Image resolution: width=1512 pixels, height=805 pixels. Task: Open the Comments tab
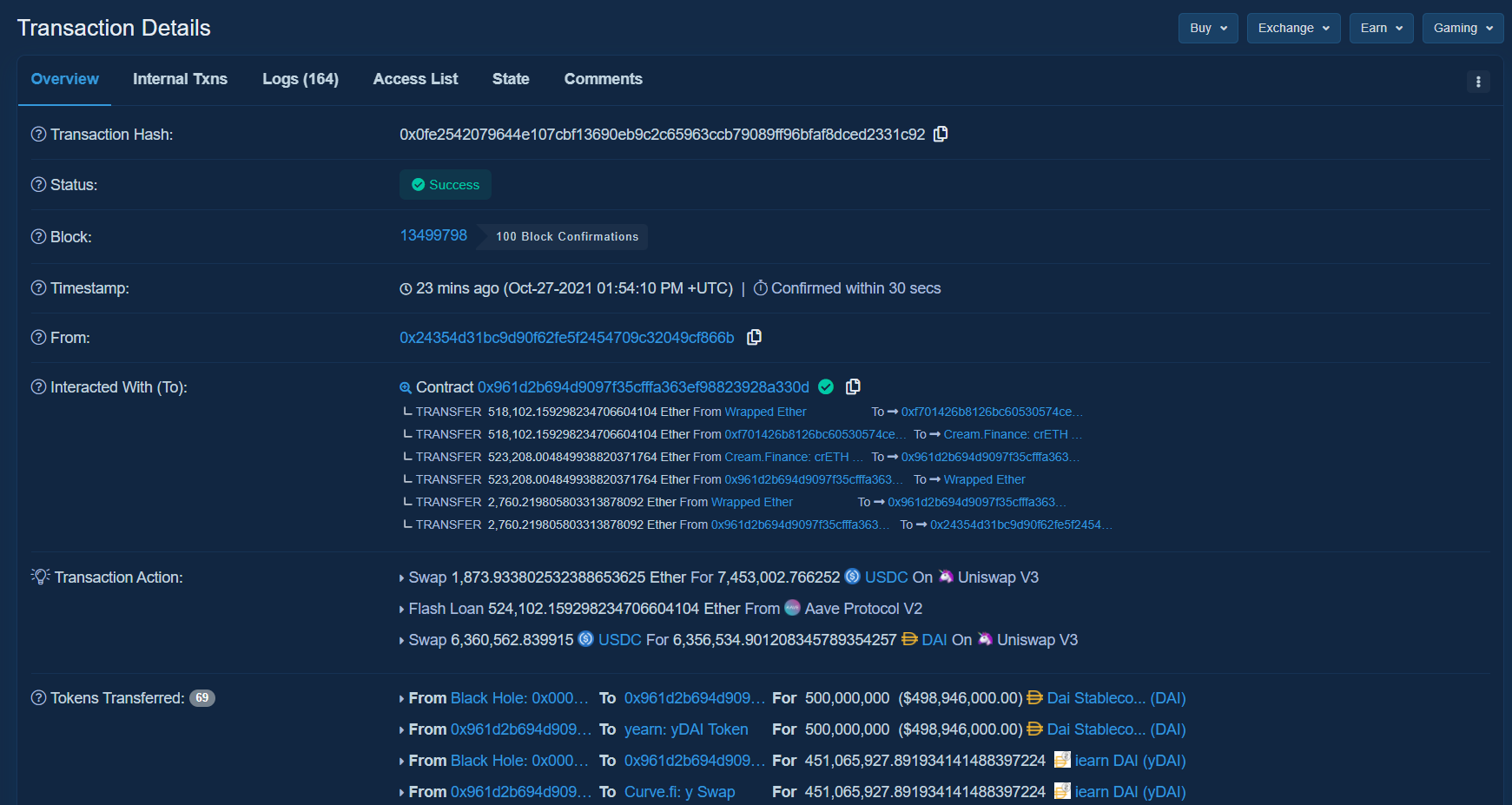tap(604, 79)
